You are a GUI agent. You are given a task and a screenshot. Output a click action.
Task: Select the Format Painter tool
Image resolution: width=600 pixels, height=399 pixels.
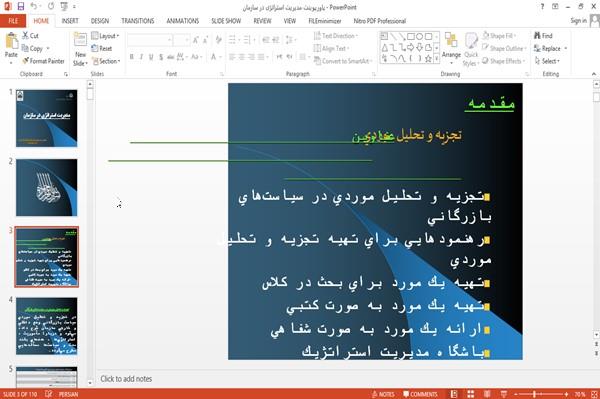click(43, 61)
